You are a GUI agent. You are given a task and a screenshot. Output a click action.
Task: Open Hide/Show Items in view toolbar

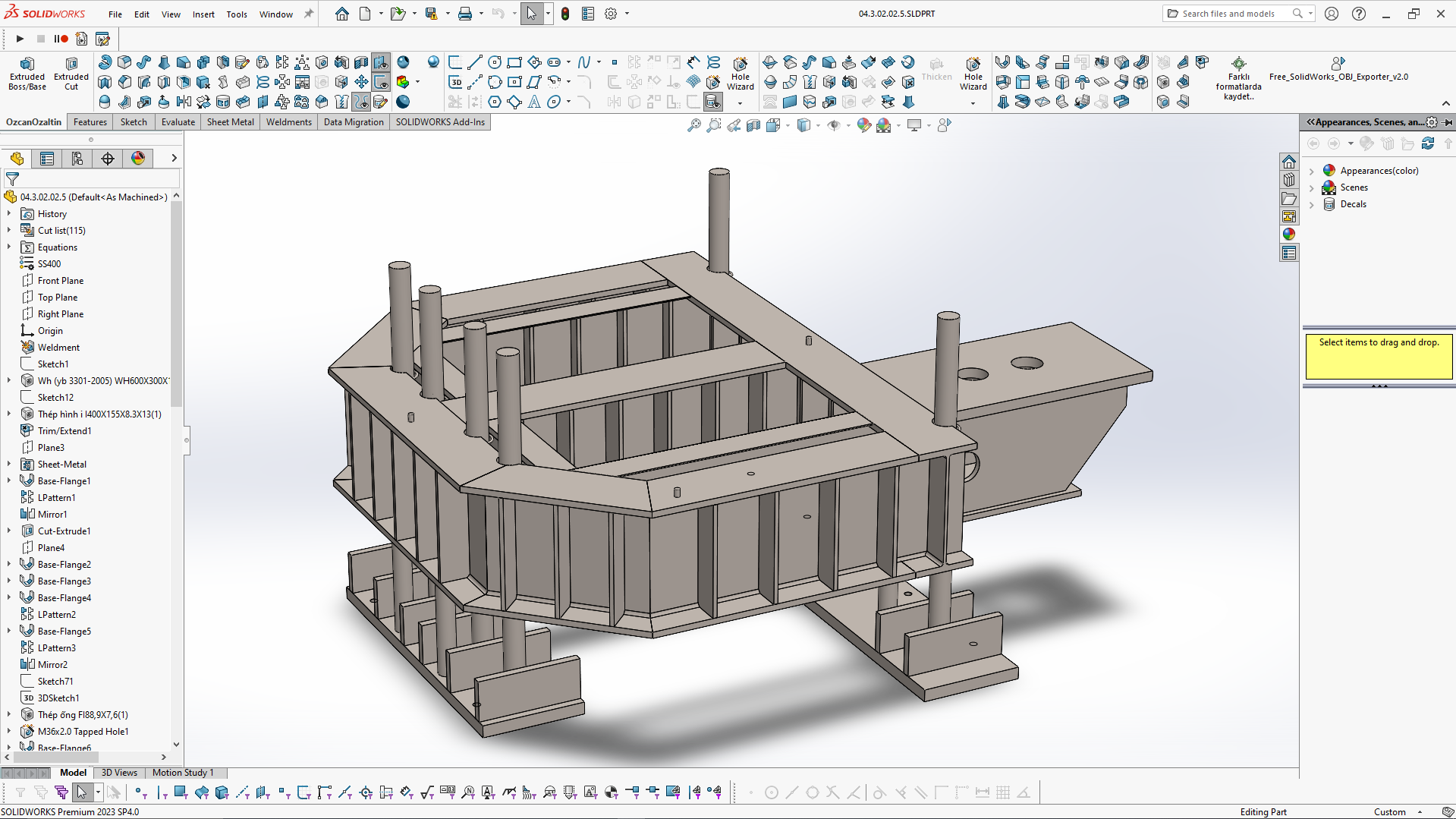pos(833,125)
